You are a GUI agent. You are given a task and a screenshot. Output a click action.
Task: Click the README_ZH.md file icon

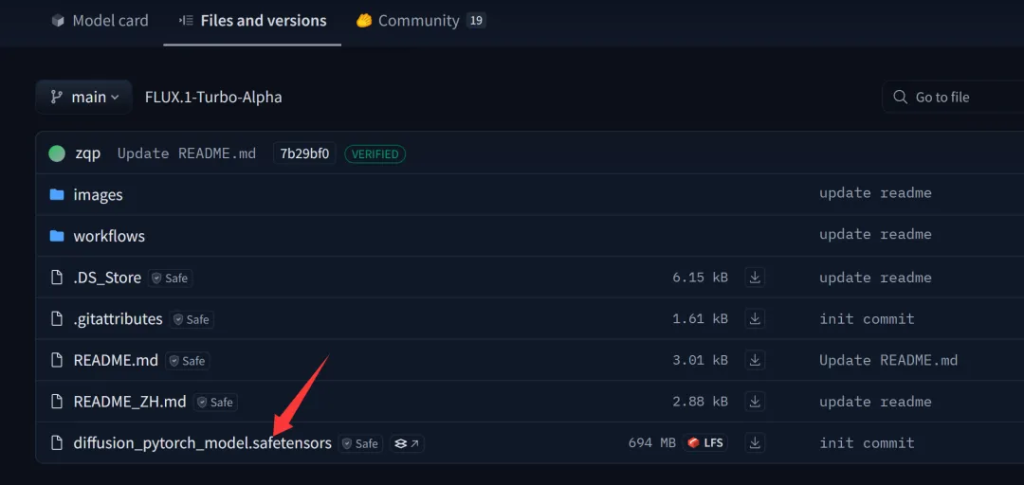coord(57,401)
